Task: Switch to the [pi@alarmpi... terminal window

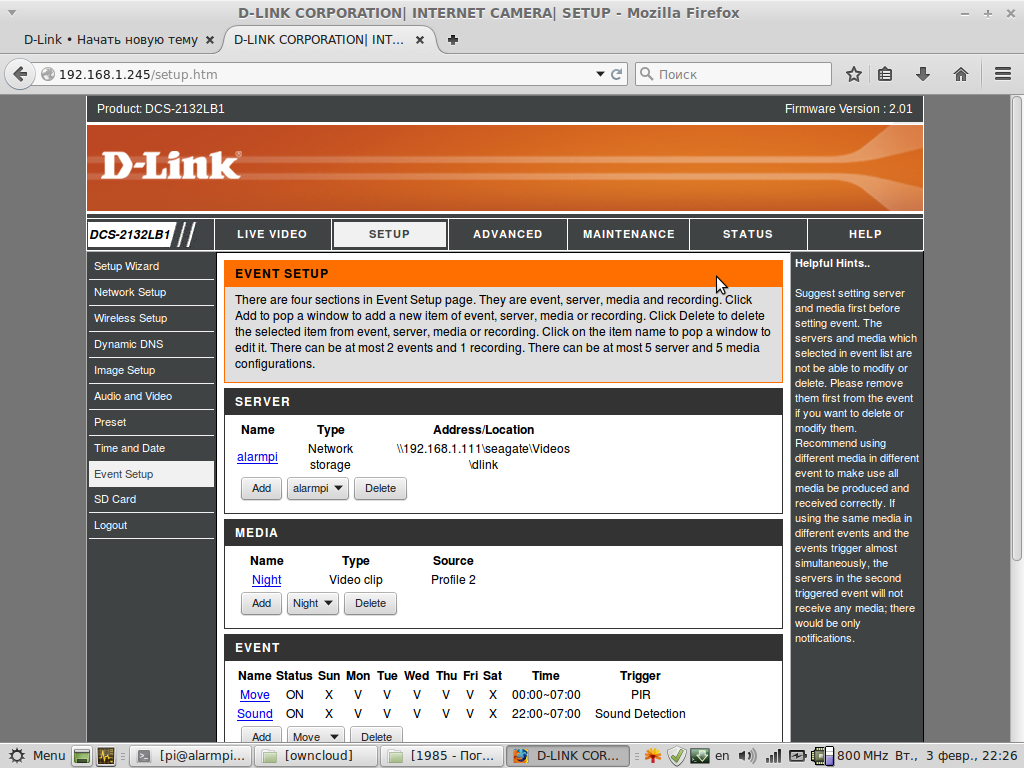Action: tap(191, 756)
